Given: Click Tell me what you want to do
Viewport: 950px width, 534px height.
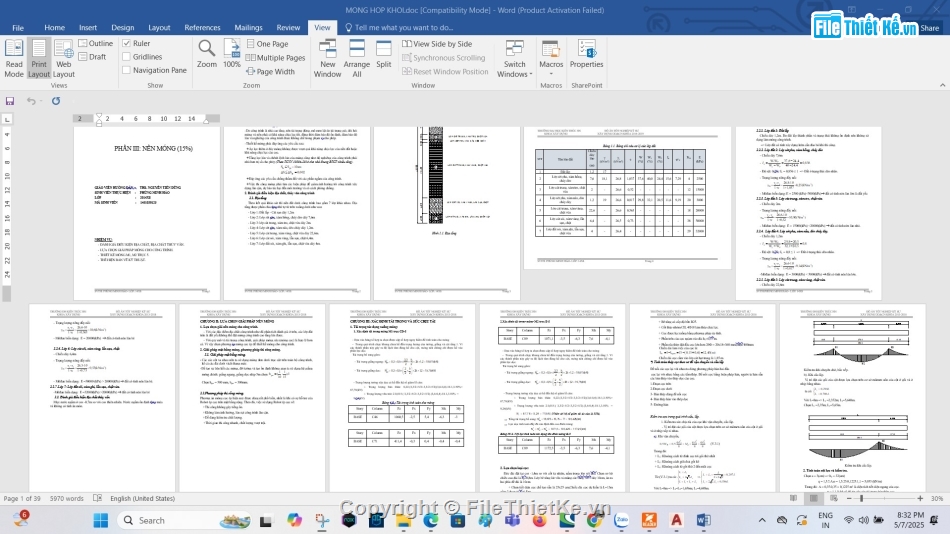Looking at the screenshot, I should coord(399,27).
